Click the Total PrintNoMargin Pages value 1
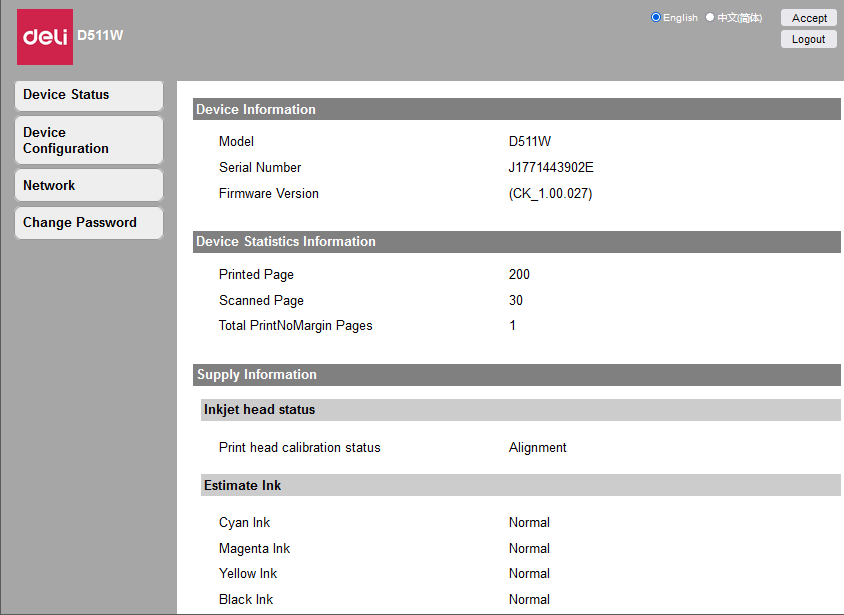The image size is (844, 615). 512,326
